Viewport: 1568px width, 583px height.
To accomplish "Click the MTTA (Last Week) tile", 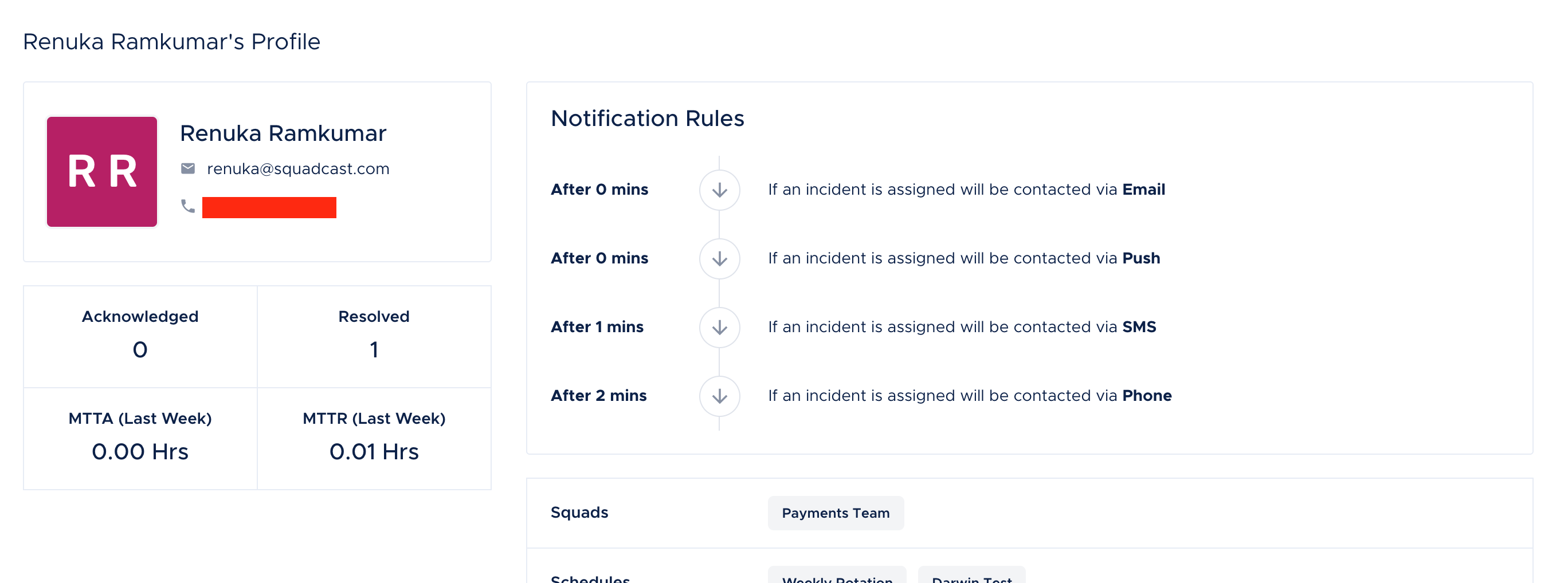I will pyautogui.click(x=140, y=438).
